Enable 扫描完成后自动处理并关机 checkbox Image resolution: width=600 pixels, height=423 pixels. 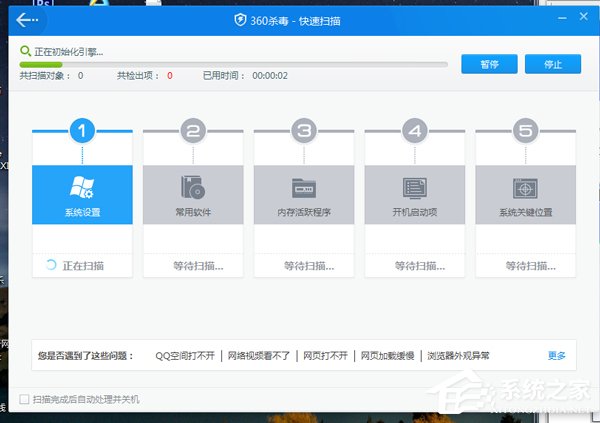24,399
